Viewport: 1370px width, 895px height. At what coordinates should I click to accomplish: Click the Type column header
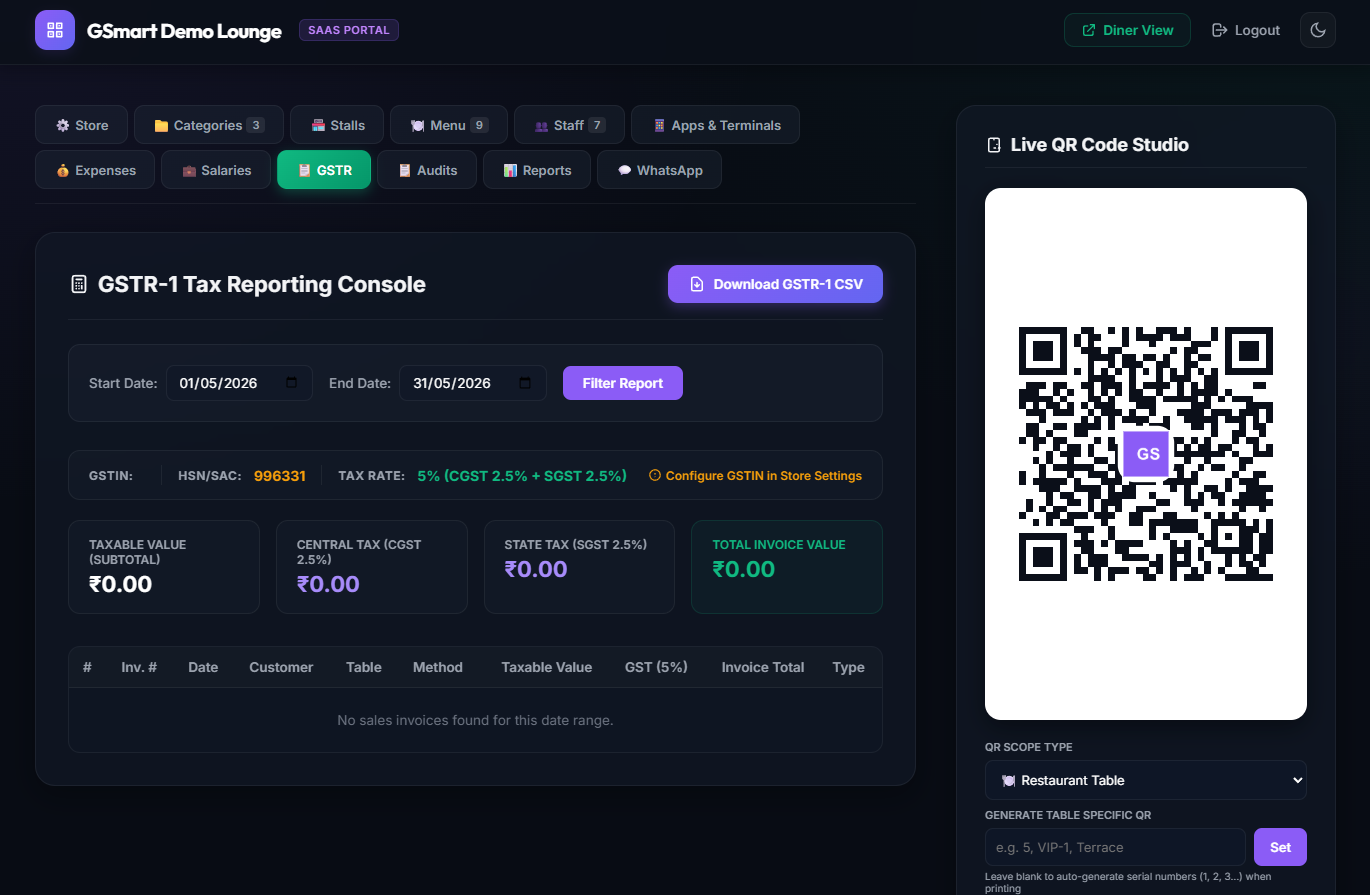848,667
